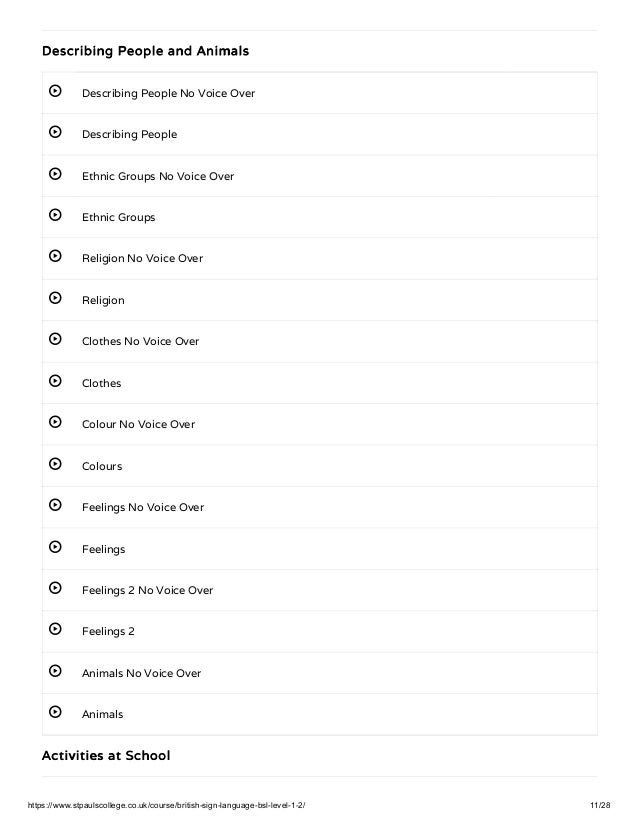Click play icon beside Colours
The image size is (638, 826).
click(x=56, y=466)
